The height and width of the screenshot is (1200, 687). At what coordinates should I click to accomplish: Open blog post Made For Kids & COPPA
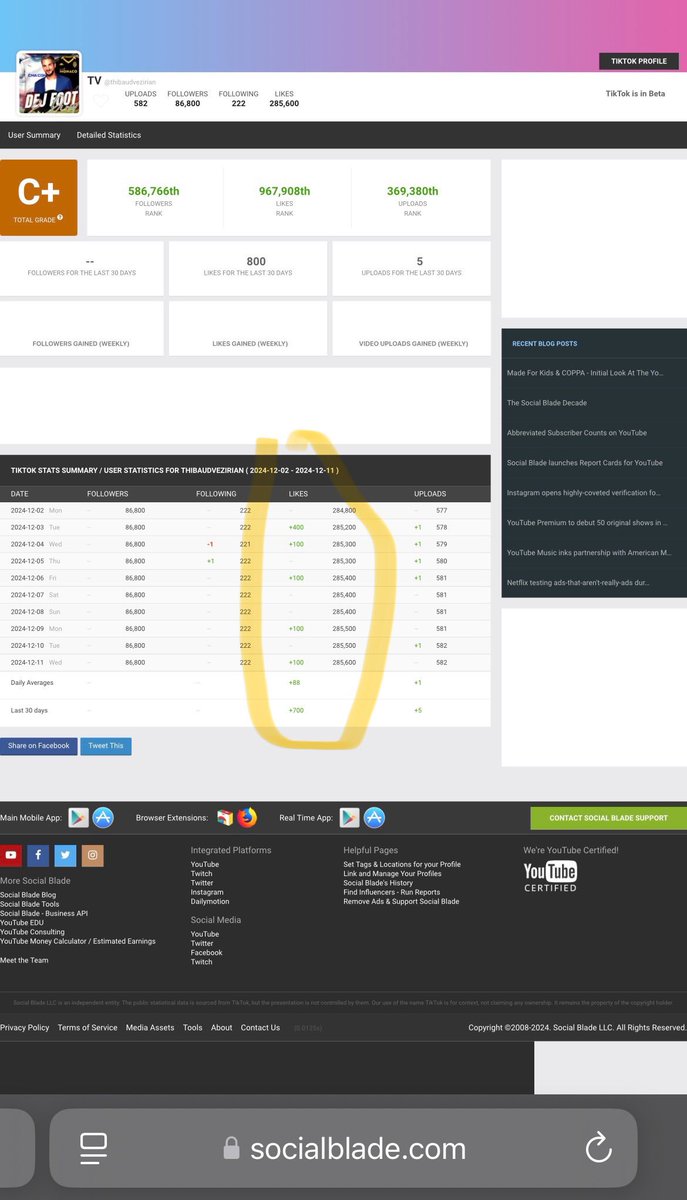point(584,373)
